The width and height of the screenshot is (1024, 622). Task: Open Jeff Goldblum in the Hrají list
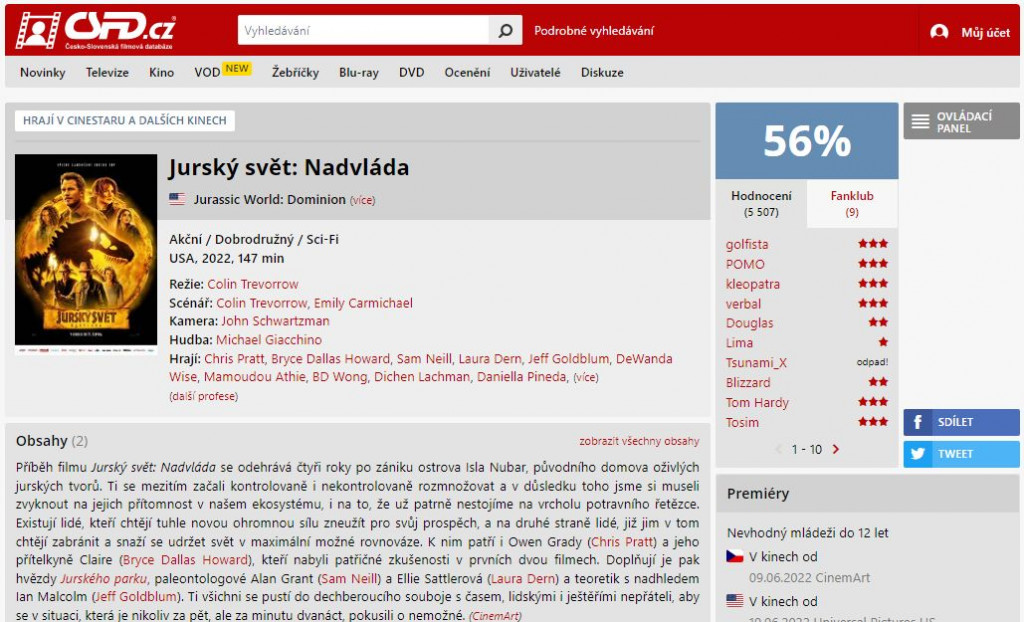pos(568,359)
